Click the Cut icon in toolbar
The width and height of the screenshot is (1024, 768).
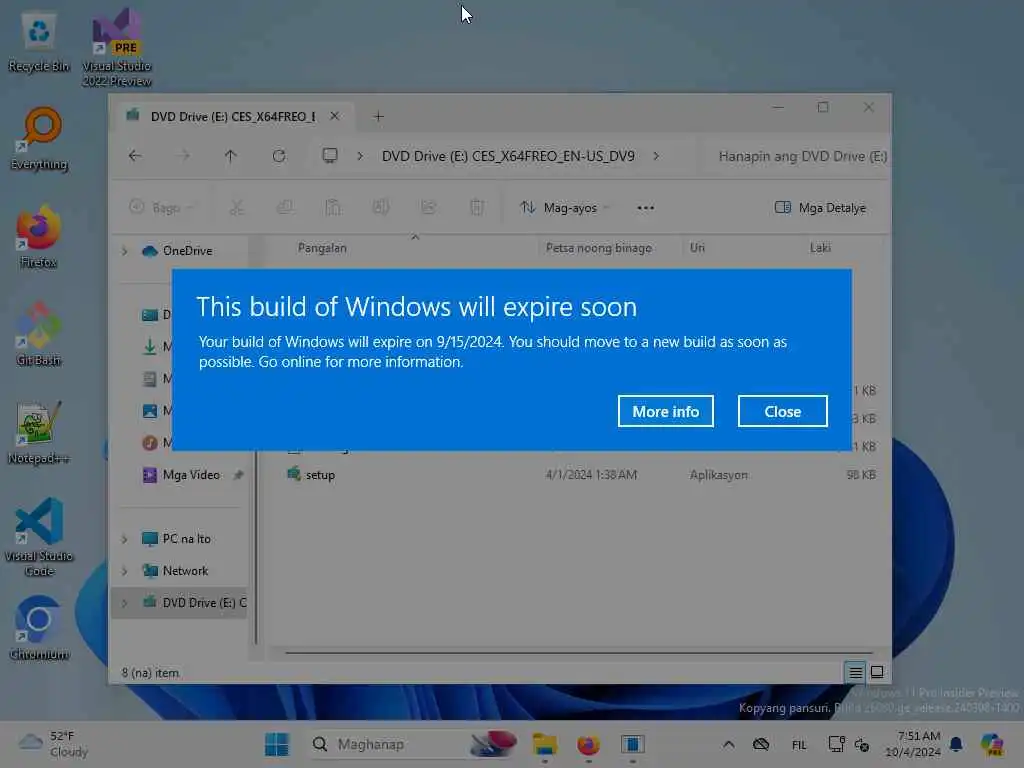(x=236, y=208)
